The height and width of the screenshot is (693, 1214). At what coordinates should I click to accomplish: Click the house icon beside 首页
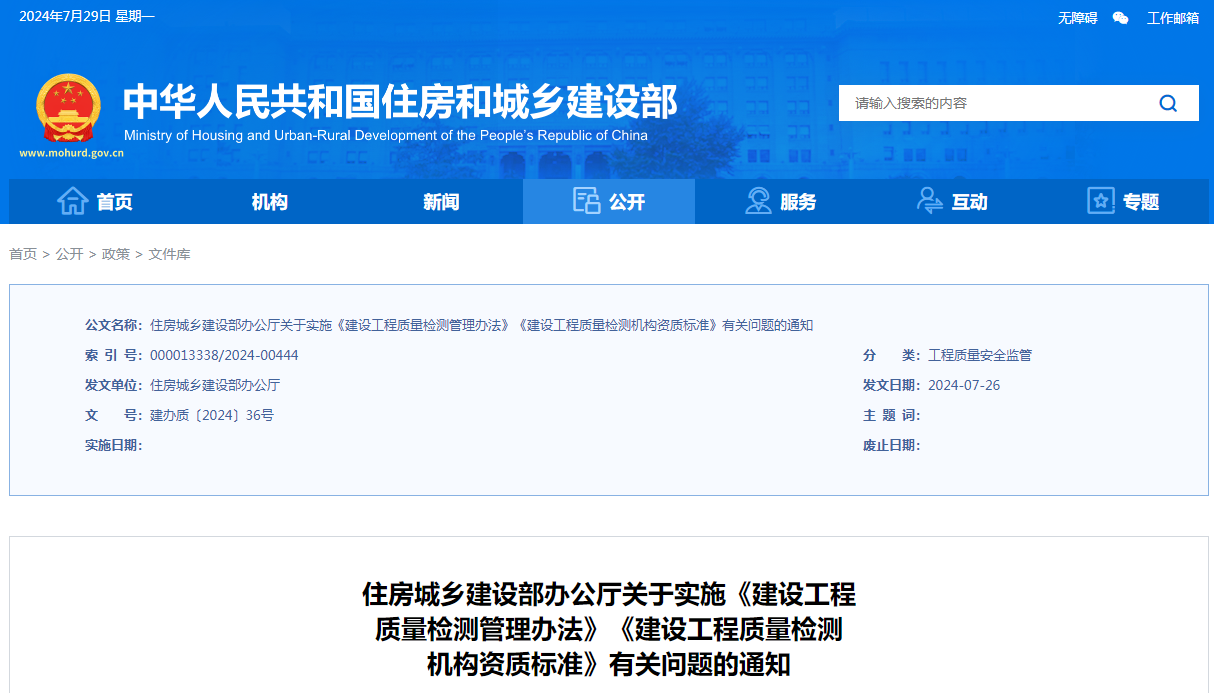coord(73,201)
